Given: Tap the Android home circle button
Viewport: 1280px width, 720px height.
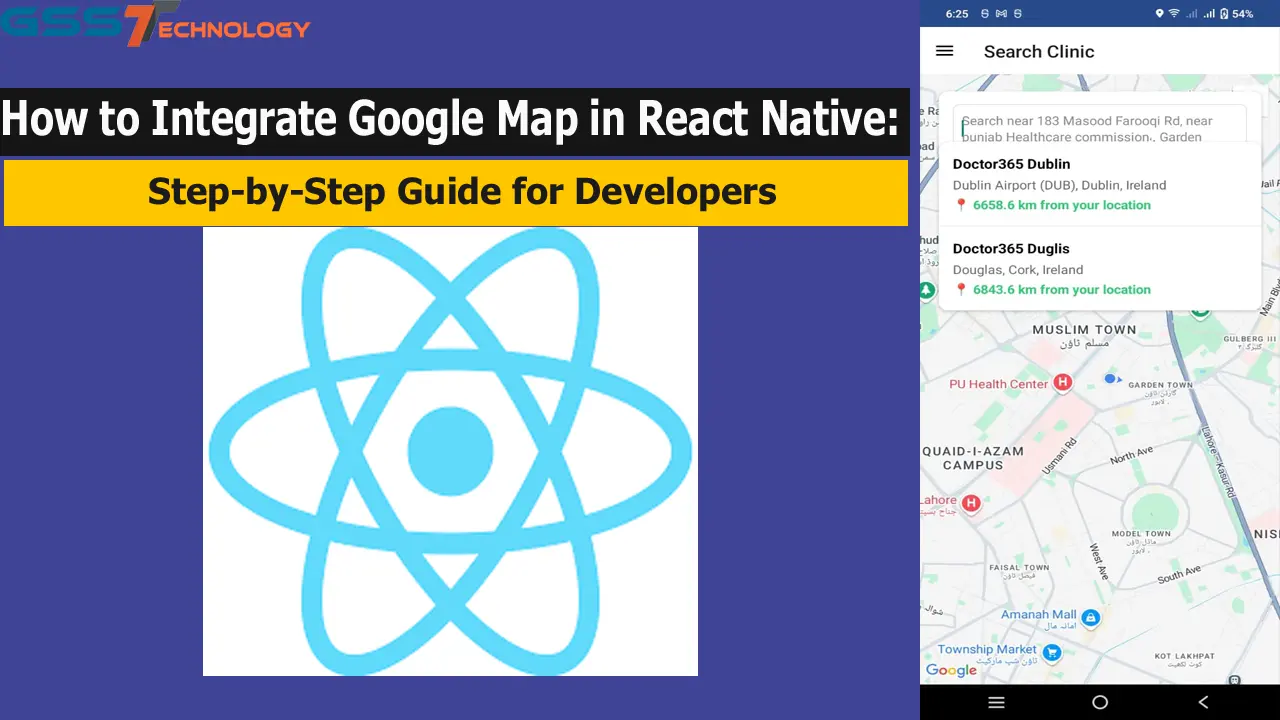Looking at the screenshot, I should [x=1100, y=703].
